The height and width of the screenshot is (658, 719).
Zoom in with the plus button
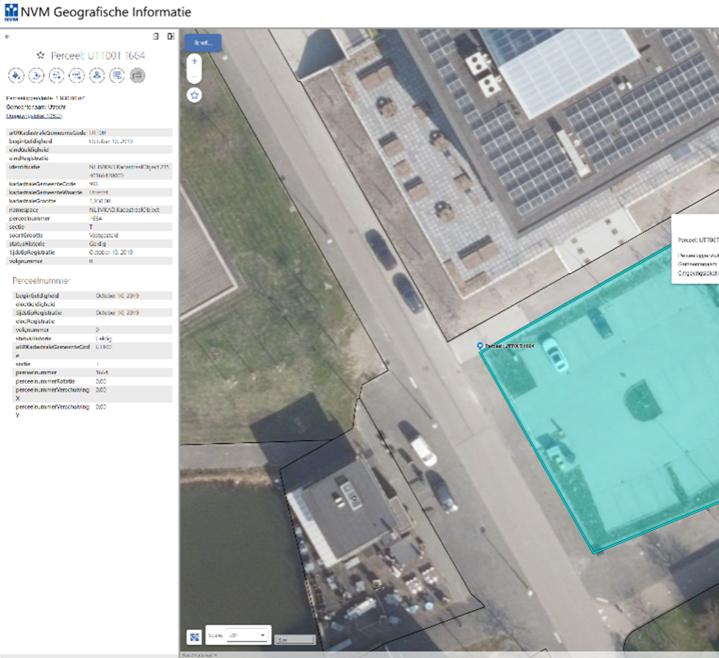coord(194,61)
